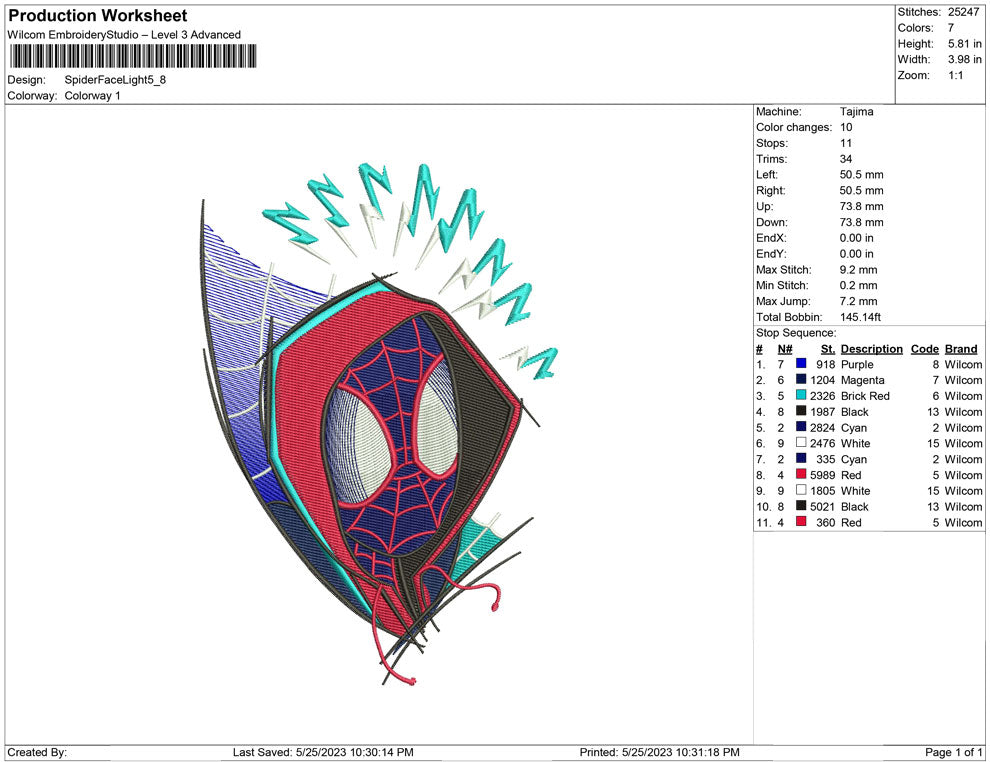Screen dimensions: 990x762
Task: Click the Color changes value 10
Action: 846,128
